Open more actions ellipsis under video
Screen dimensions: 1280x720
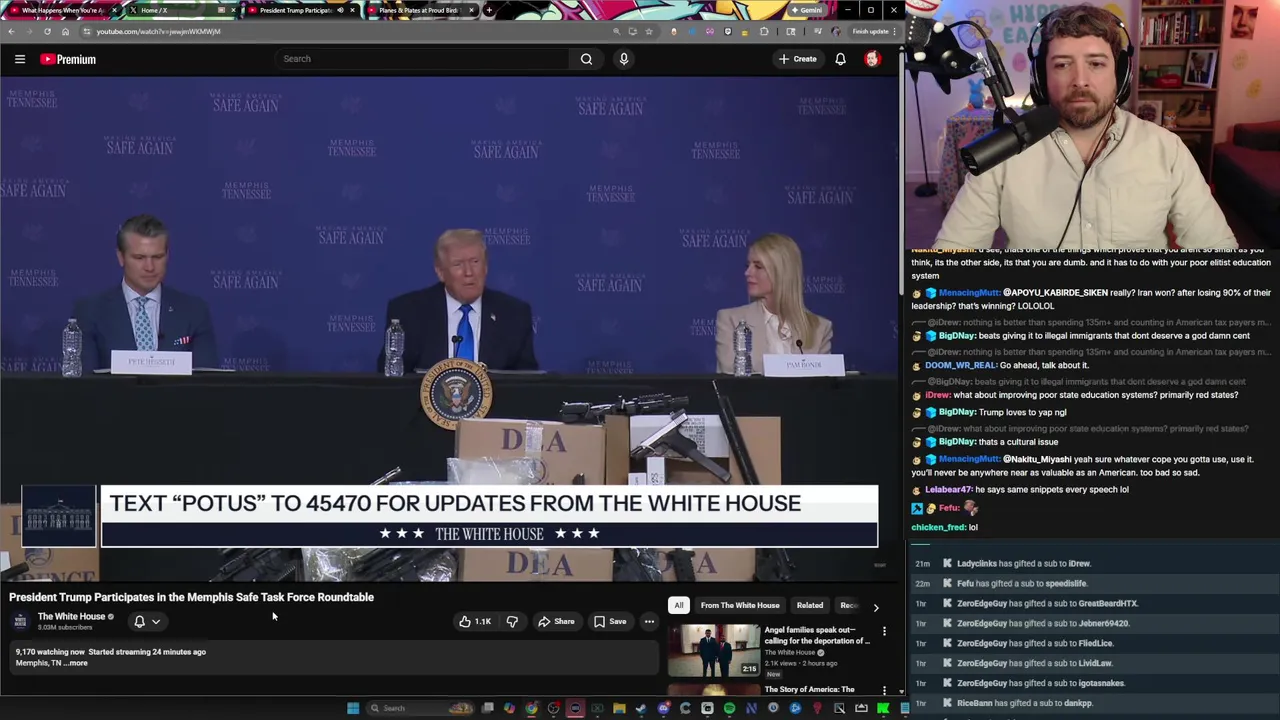tap(649, 621)
